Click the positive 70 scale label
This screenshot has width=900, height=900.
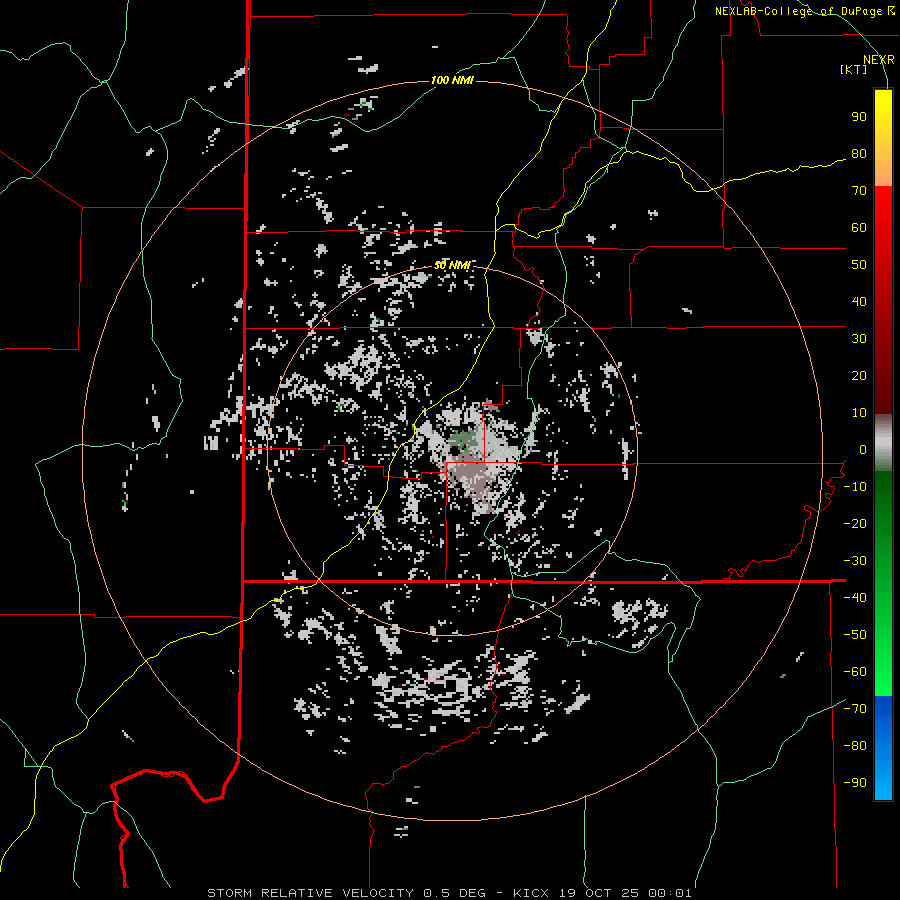coord(859,191)
